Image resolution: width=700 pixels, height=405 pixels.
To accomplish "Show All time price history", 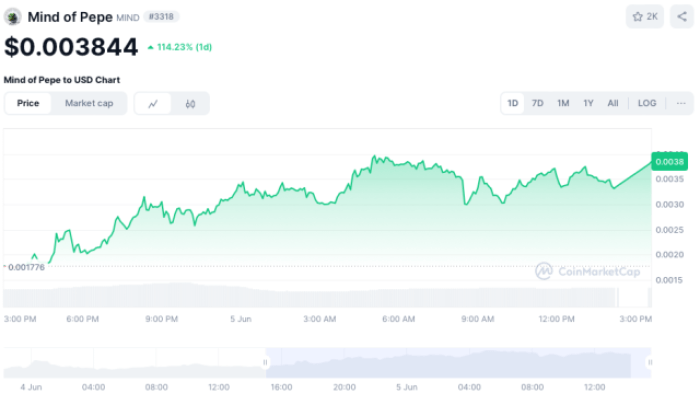I will point(613,103).
